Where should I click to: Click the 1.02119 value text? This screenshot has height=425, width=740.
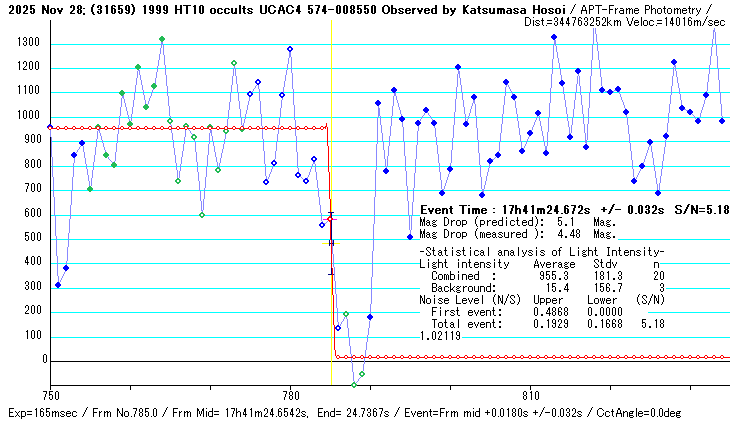[x=440, y=337]
